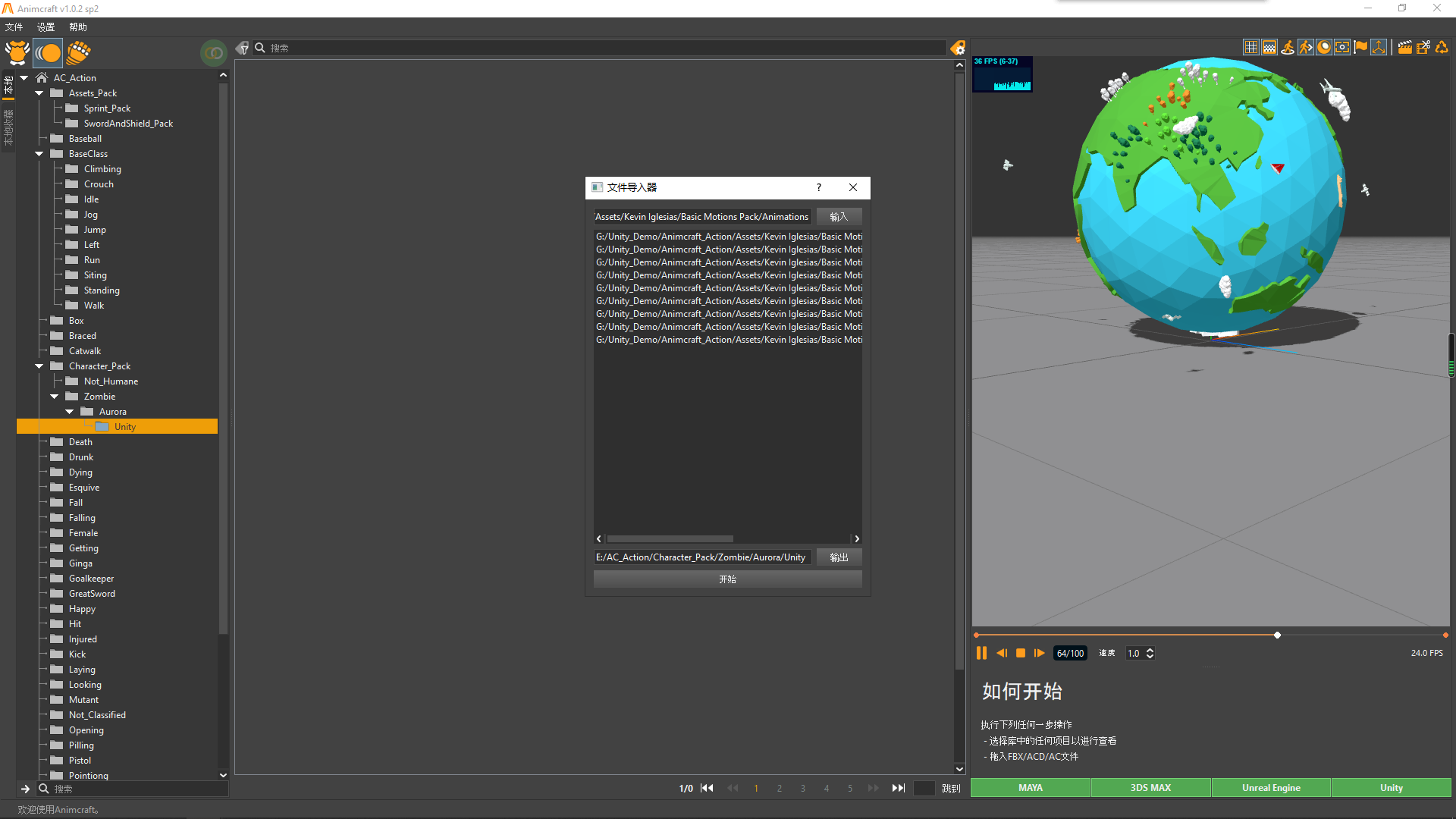Viewport: 1456px width, 819px height.
Task: Pause the animation playback
Action: (981, 653)
